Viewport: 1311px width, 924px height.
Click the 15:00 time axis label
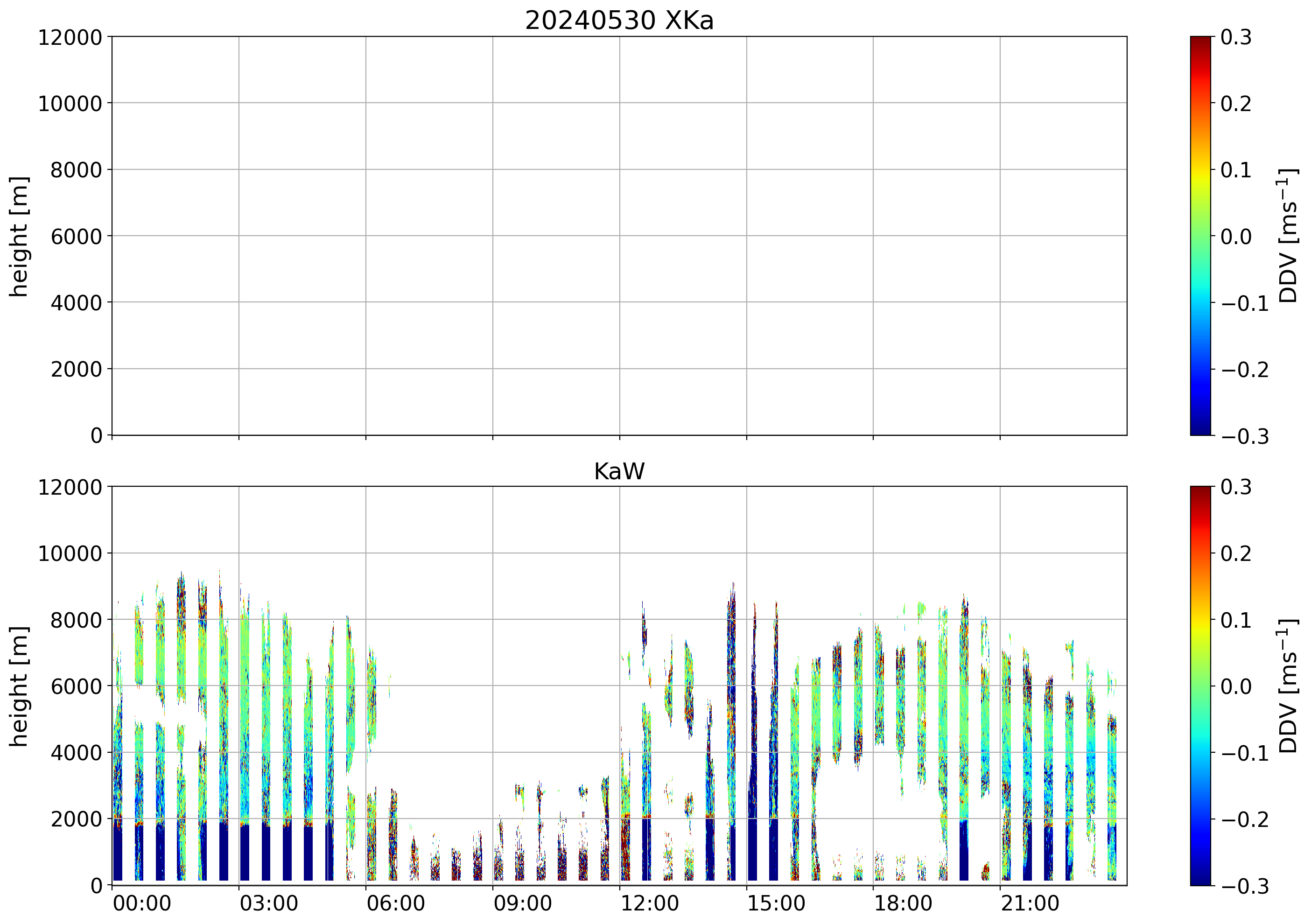777,904
